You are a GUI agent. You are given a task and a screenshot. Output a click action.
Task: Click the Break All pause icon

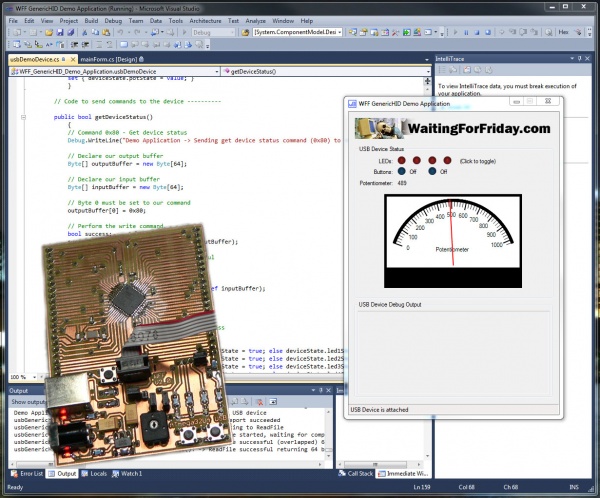tap(466, 33)
